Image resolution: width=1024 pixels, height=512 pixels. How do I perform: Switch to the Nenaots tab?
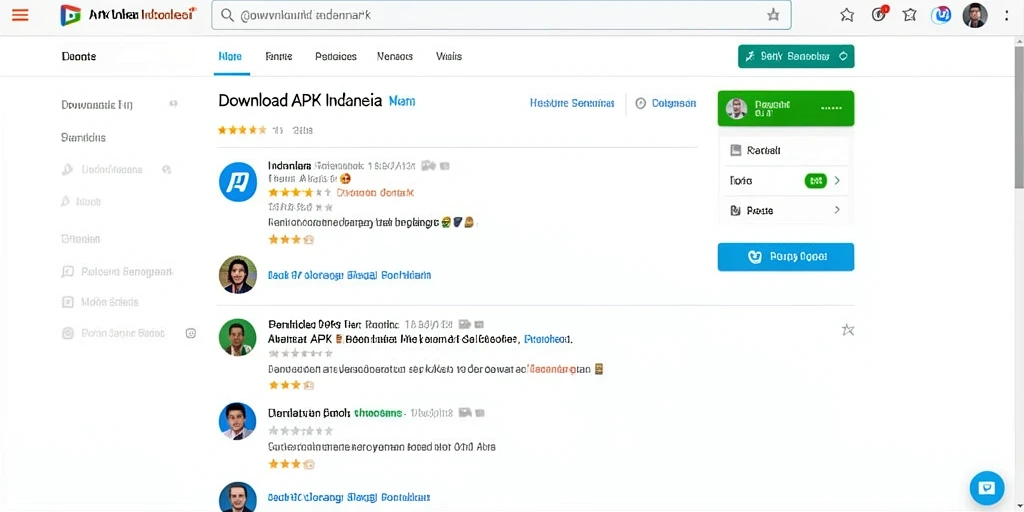[395, 56]
